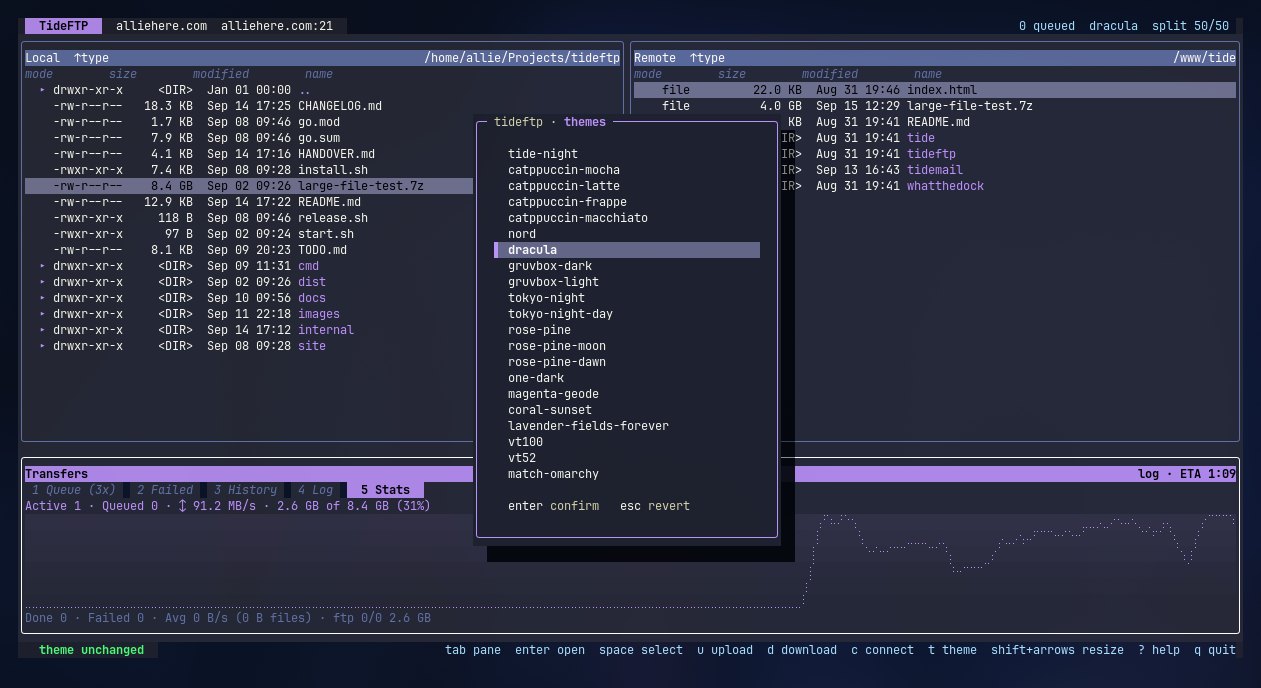Expand the cmd directory arrow
Viewport: 1261px width, 688px height.
pyautogui.click(x=42, y=266)
